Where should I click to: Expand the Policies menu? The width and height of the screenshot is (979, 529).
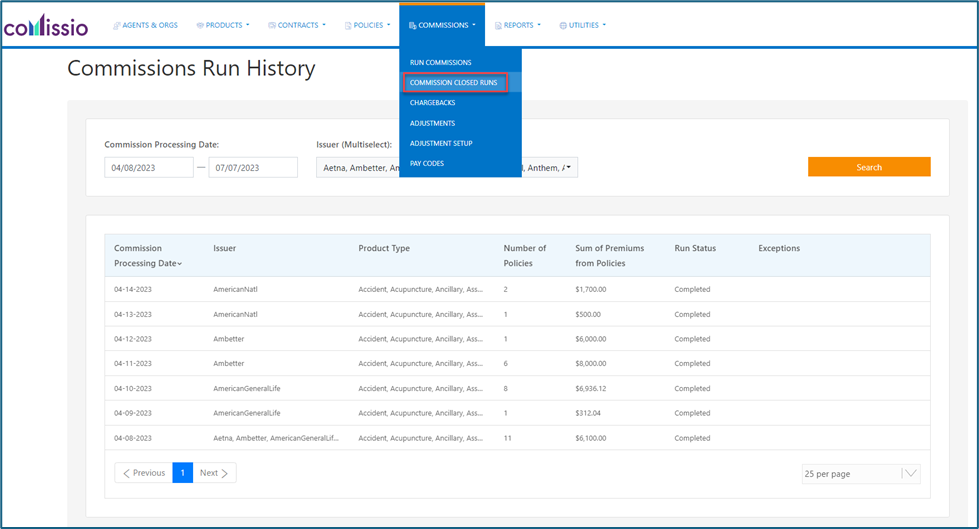[368, 25]
